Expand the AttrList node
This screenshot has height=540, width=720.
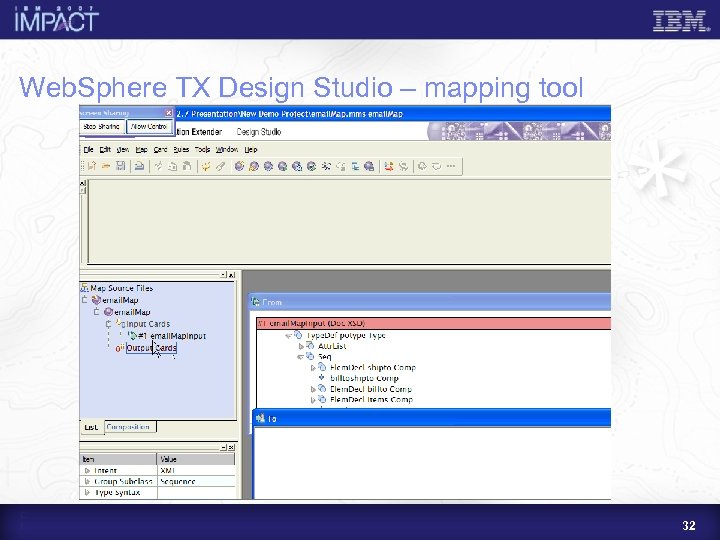[301, 346]
